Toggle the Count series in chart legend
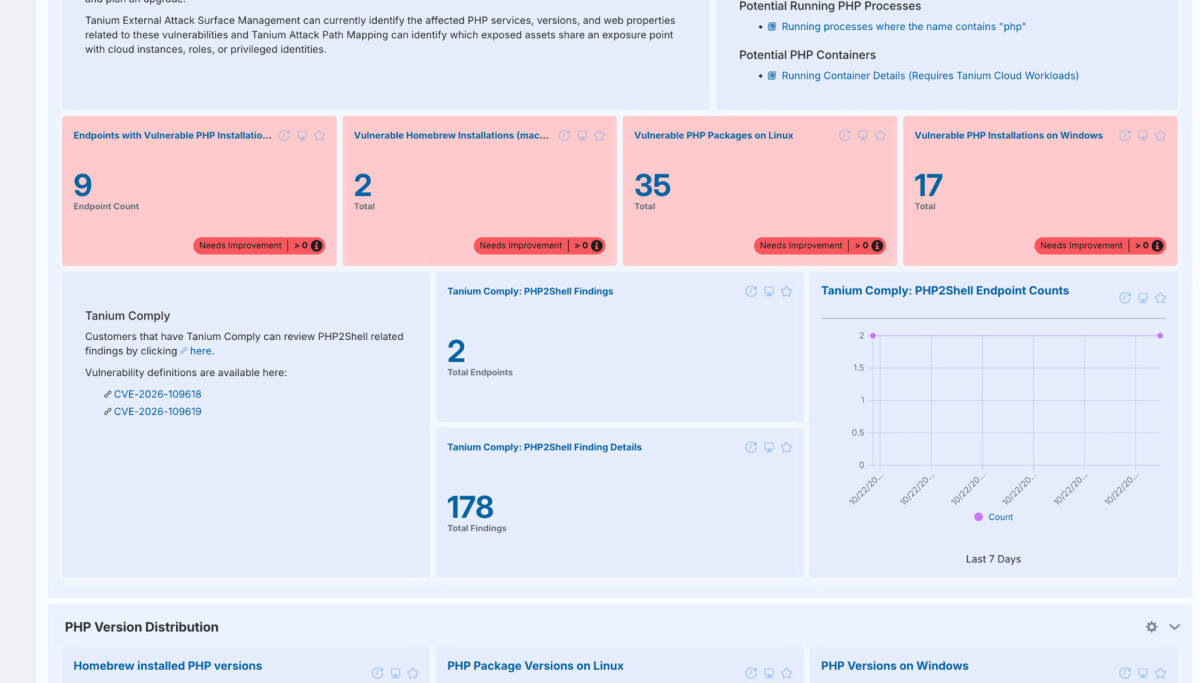This screenshot has height=683, width=1200. click(x=994, y=517)
